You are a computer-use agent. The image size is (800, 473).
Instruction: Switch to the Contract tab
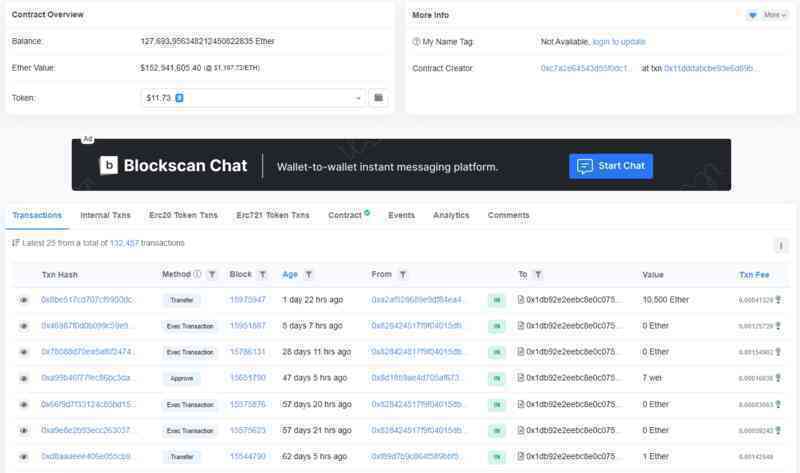348,215
